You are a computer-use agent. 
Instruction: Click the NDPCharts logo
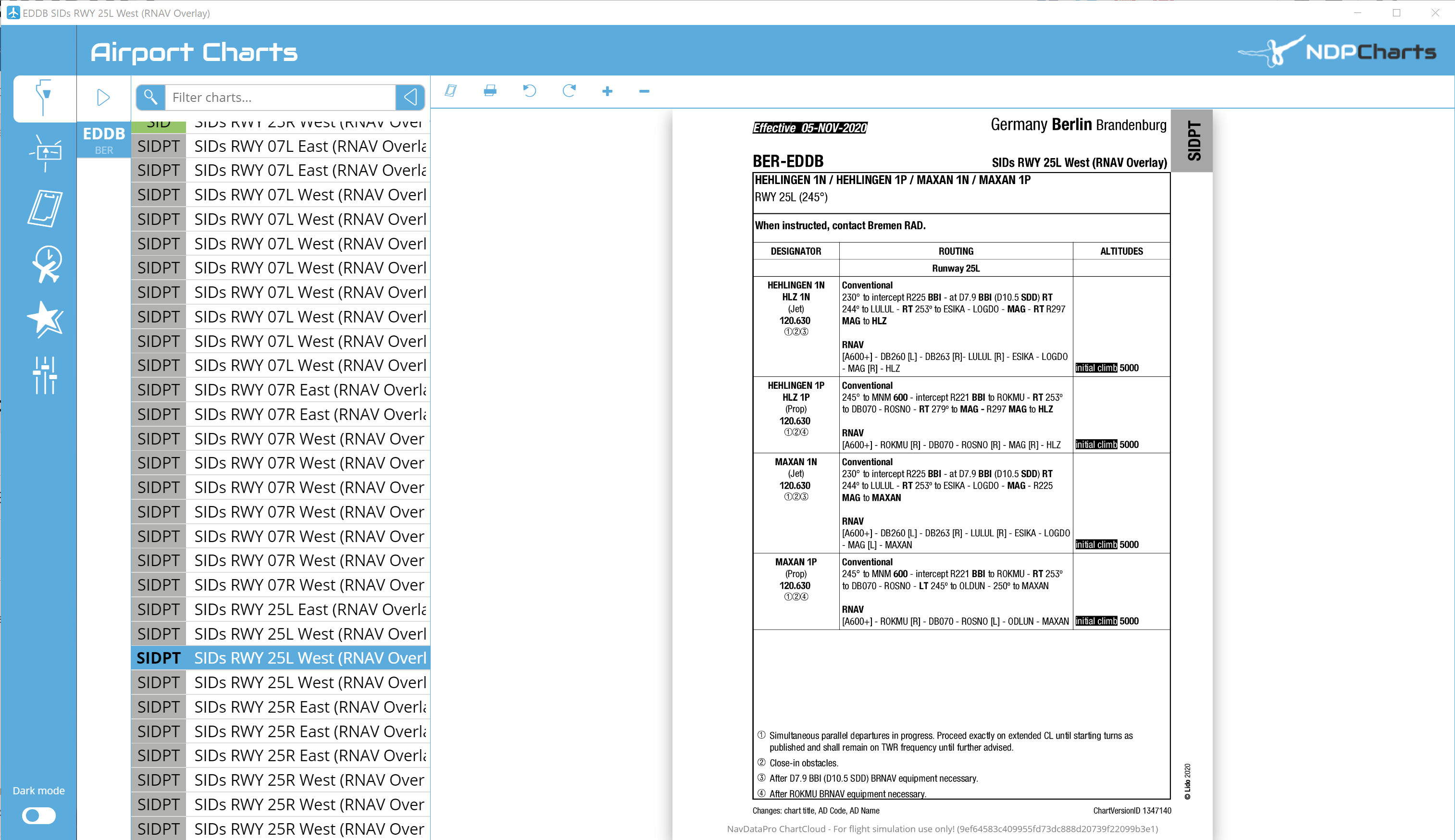(1337, 51)
